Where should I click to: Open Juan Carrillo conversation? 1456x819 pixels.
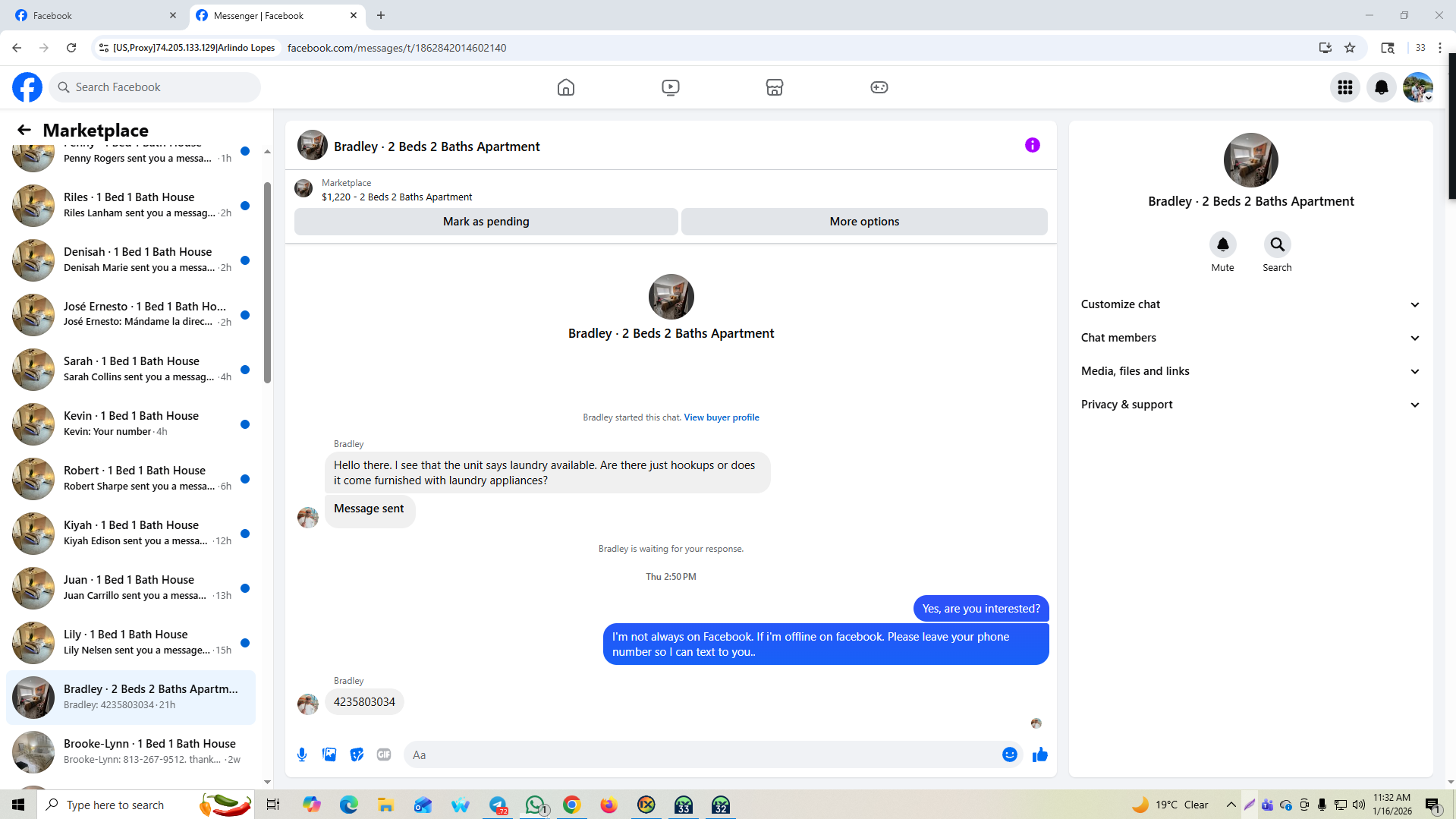click(131, 587)
